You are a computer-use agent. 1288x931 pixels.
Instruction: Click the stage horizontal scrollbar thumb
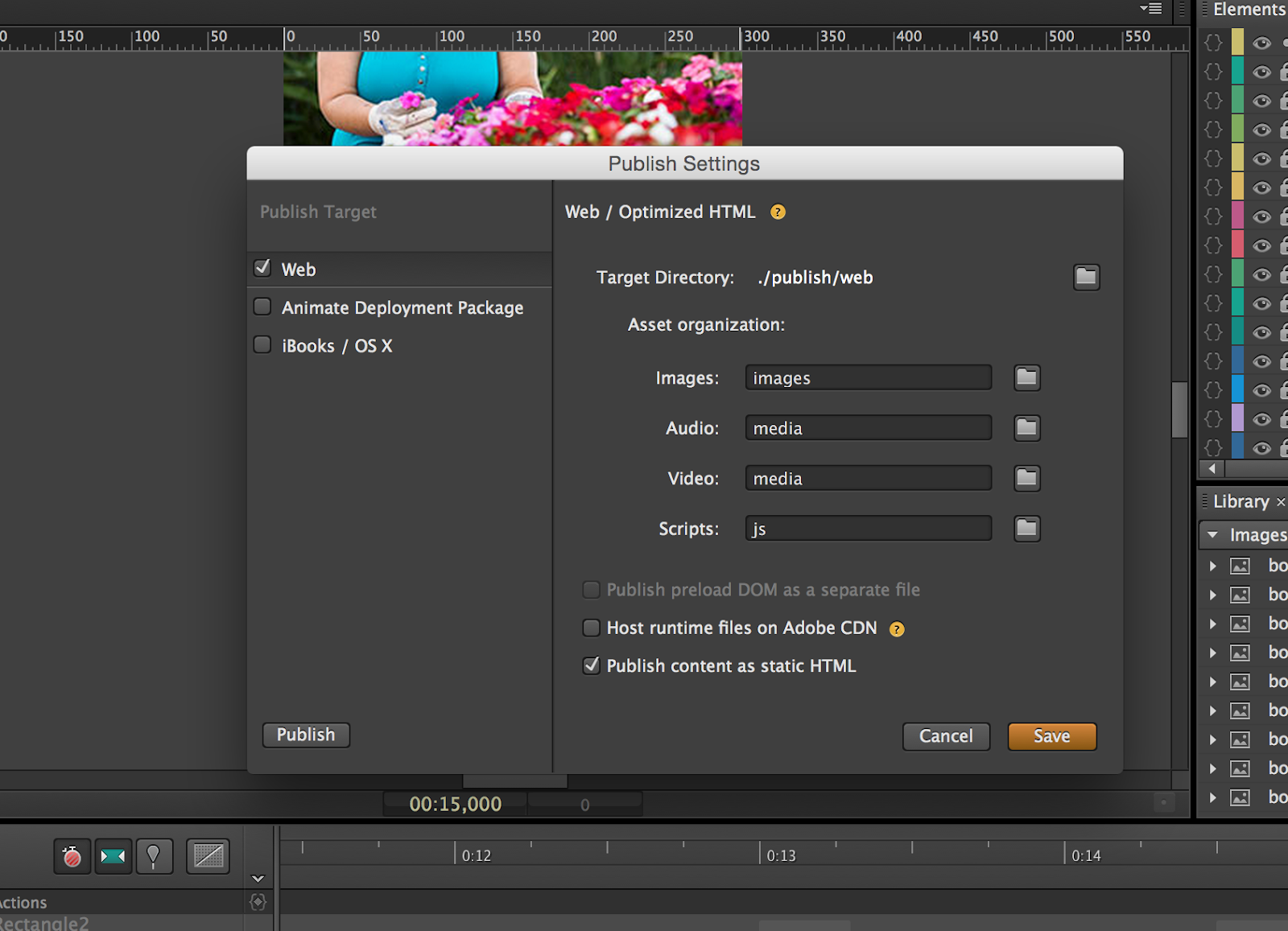click(x=515, y=781)
